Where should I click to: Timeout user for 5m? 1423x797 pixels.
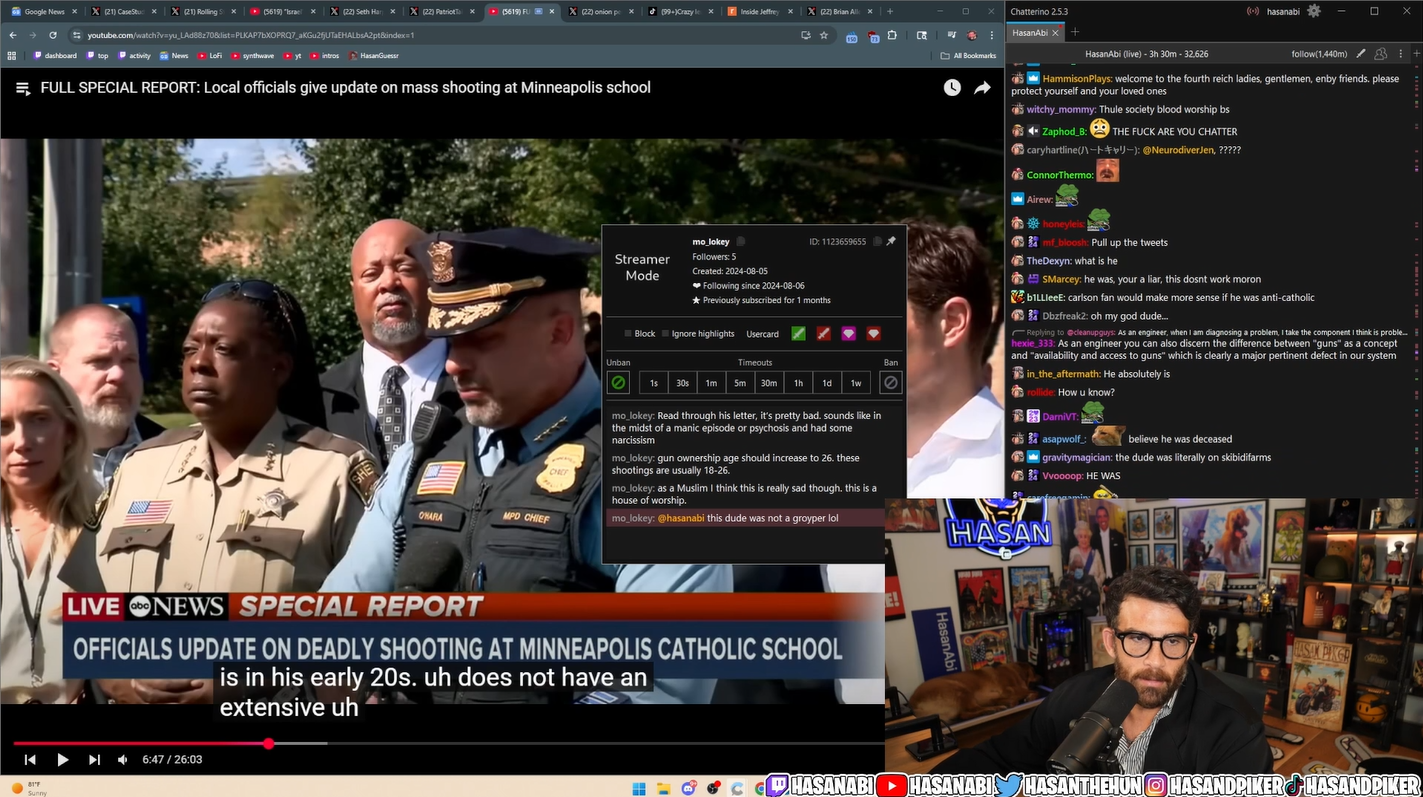740,383
